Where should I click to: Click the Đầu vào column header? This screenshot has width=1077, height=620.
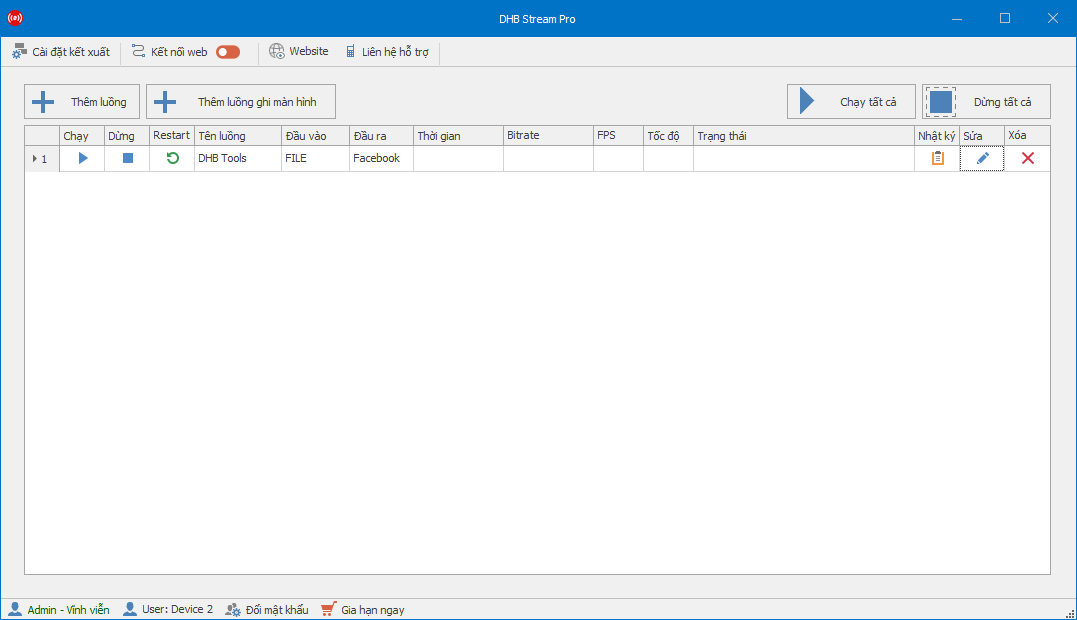coord(315,136)
